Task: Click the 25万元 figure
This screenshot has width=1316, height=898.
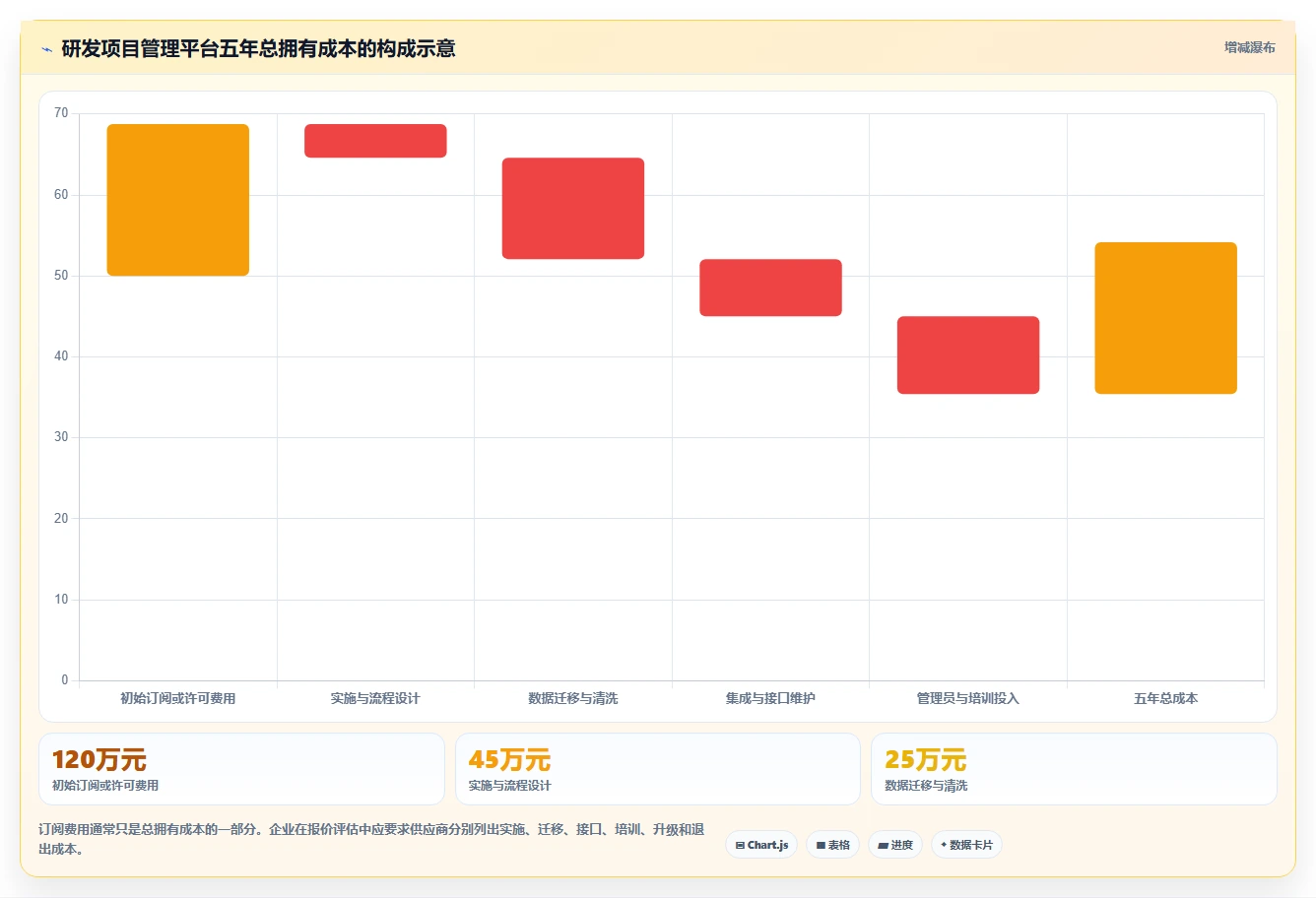Action: (x=926, y=760)
